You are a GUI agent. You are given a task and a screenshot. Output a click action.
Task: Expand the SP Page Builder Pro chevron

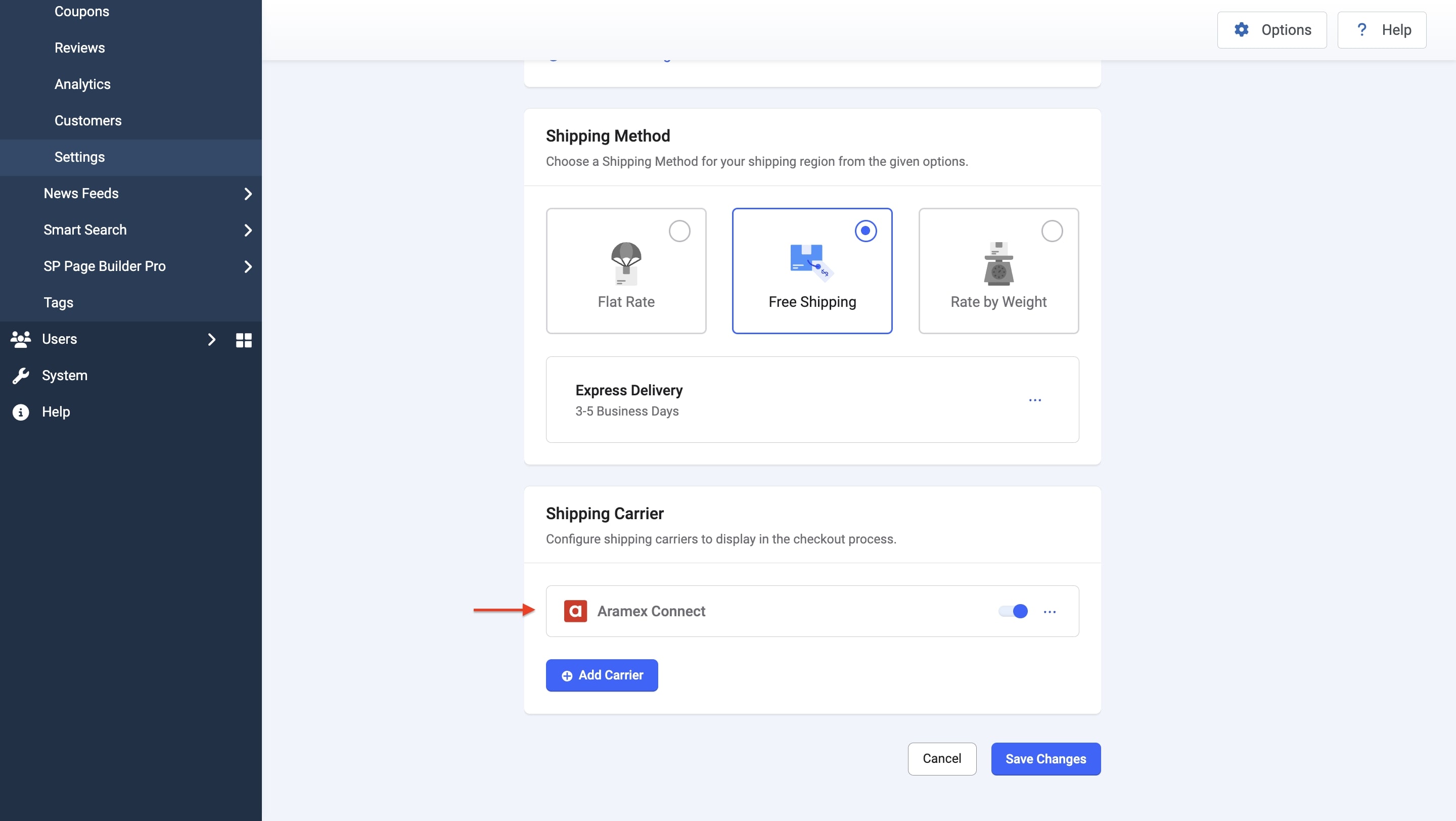click(248, 267)
